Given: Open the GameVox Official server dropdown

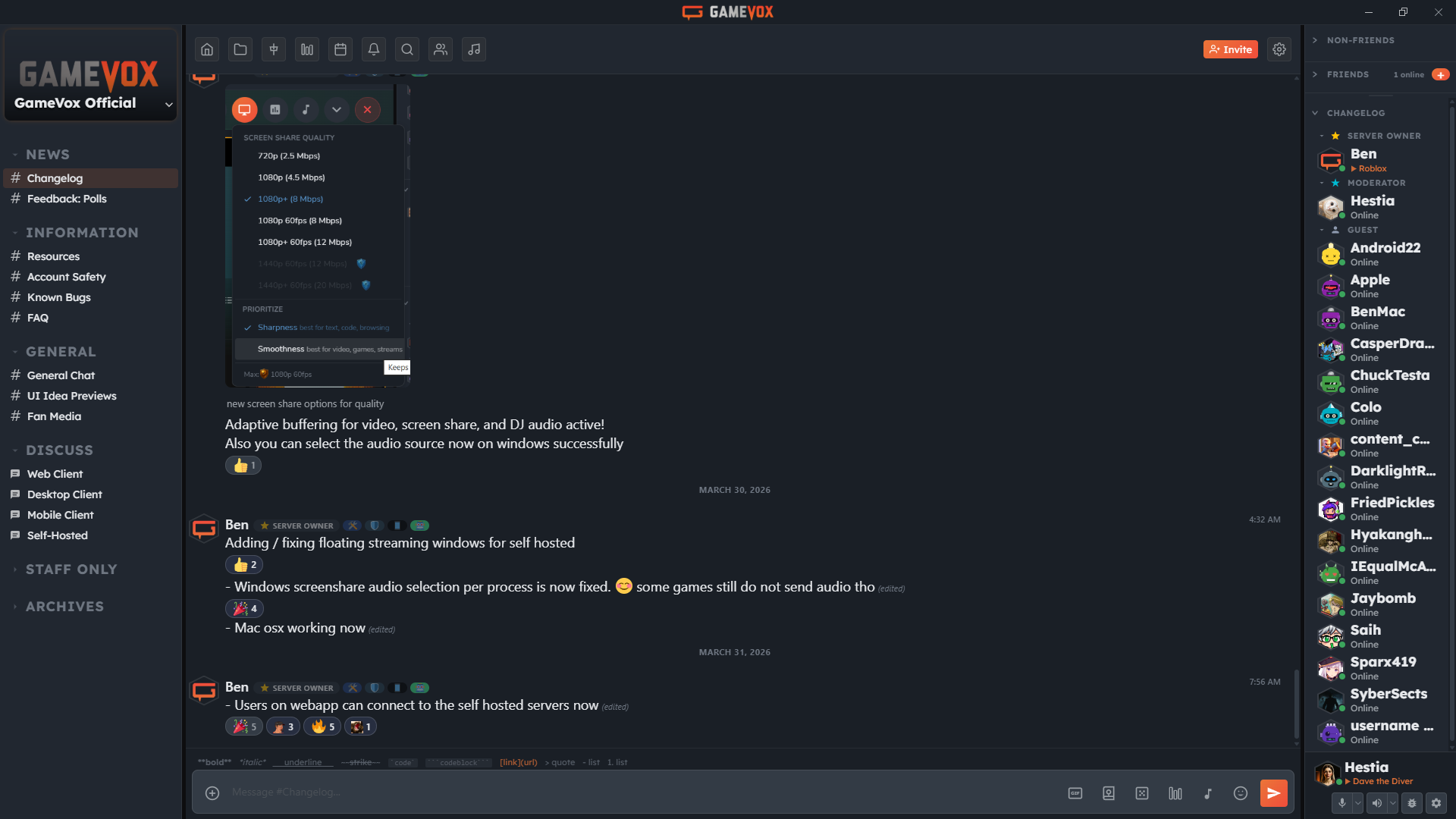Looking at the screenshot, I should (168, 104).
